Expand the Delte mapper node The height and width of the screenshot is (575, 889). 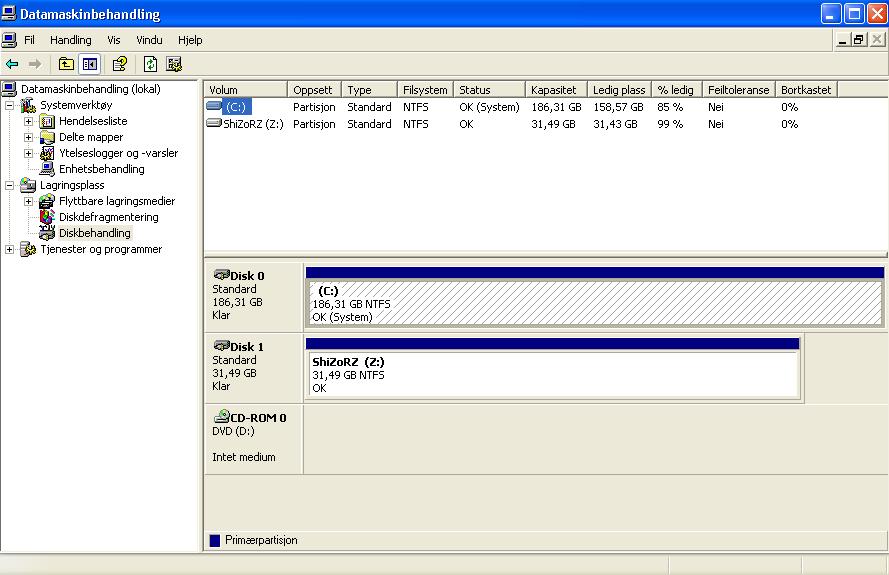28,137
